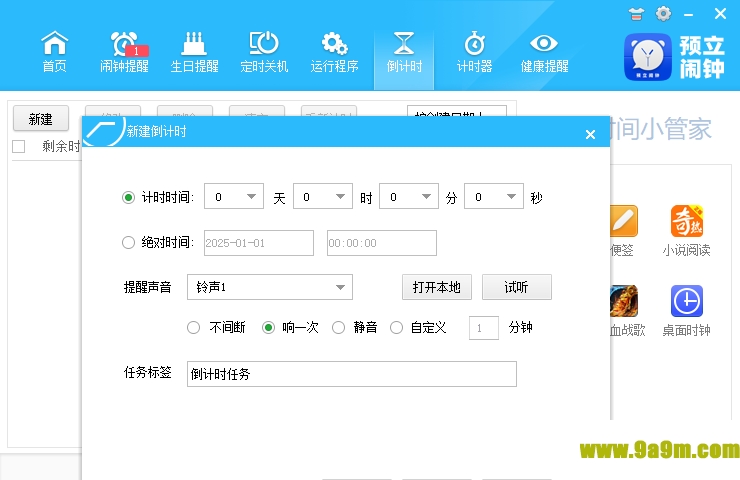
Task: Open the skin shirt icon in title bar
Action: pyautogui.click(x=636, y=14)
